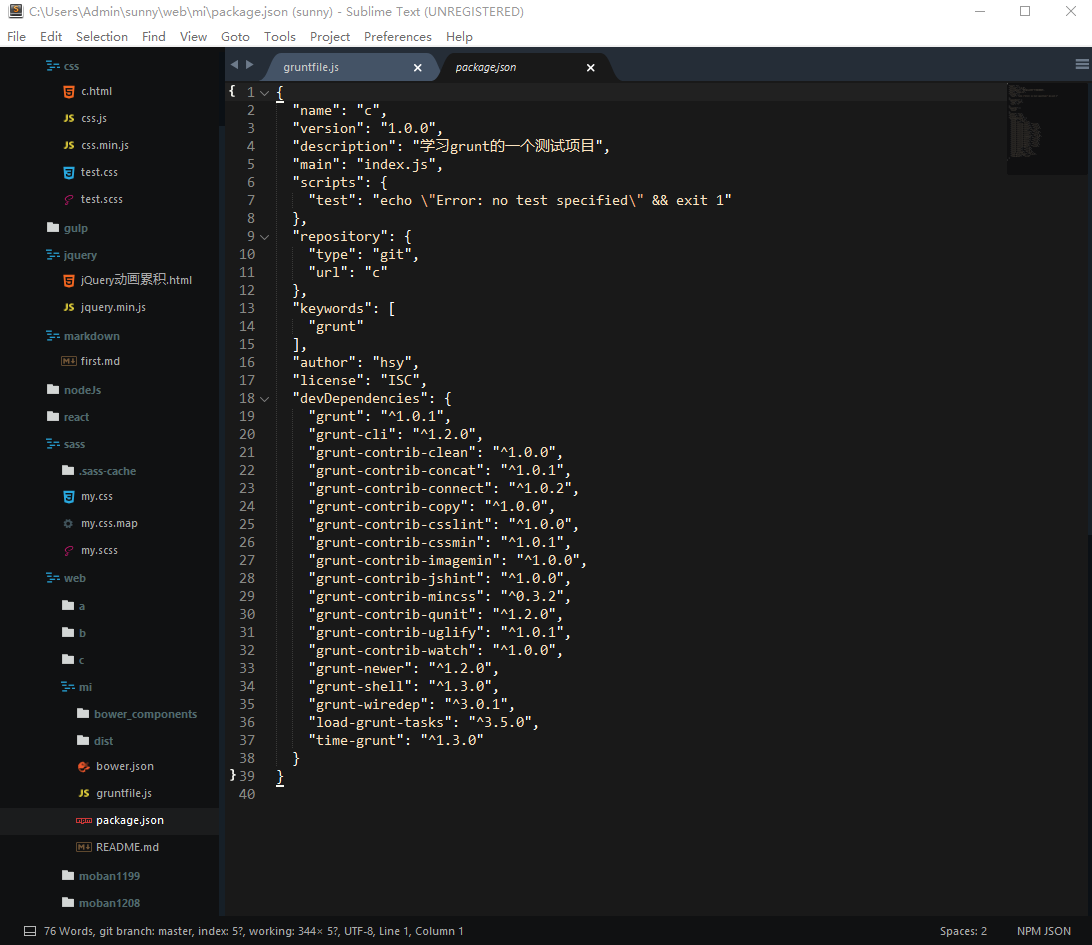This screenshot has width=1092, height=945.
Task: Click the react folder icon
Action: click(x=53, y=416)
